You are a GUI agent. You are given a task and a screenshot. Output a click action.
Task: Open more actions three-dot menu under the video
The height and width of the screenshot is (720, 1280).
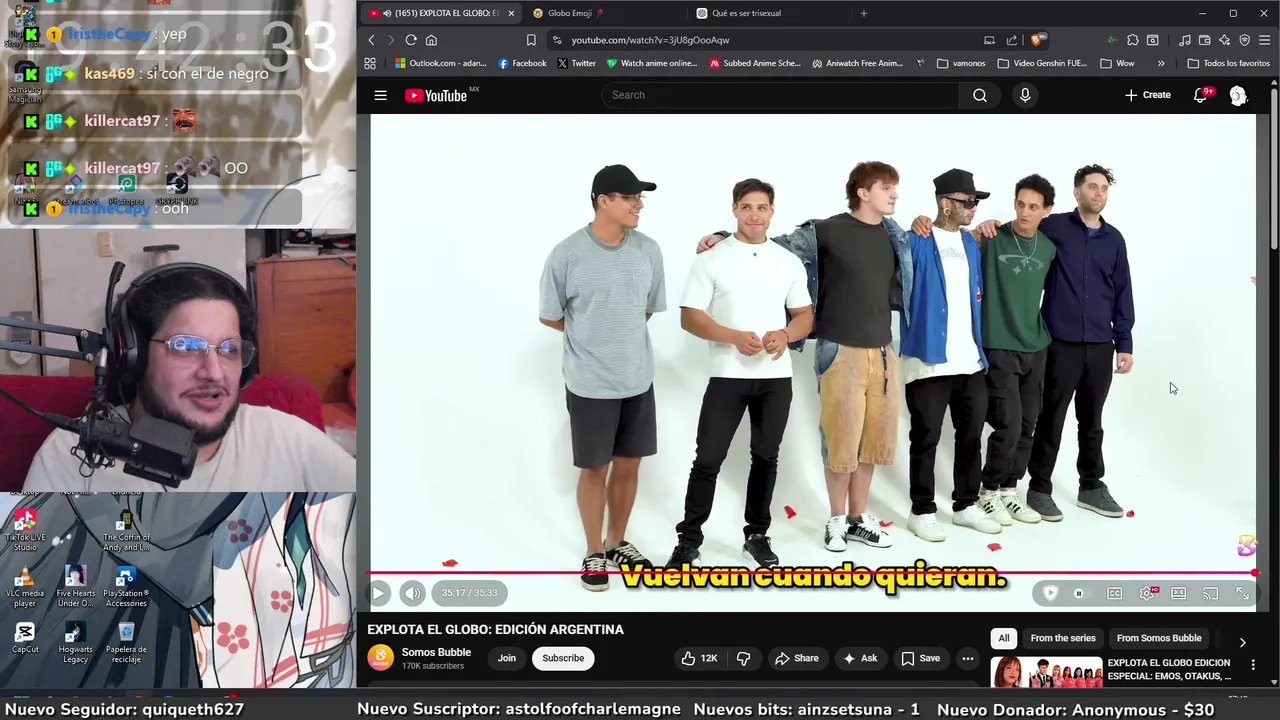[967, 658]
